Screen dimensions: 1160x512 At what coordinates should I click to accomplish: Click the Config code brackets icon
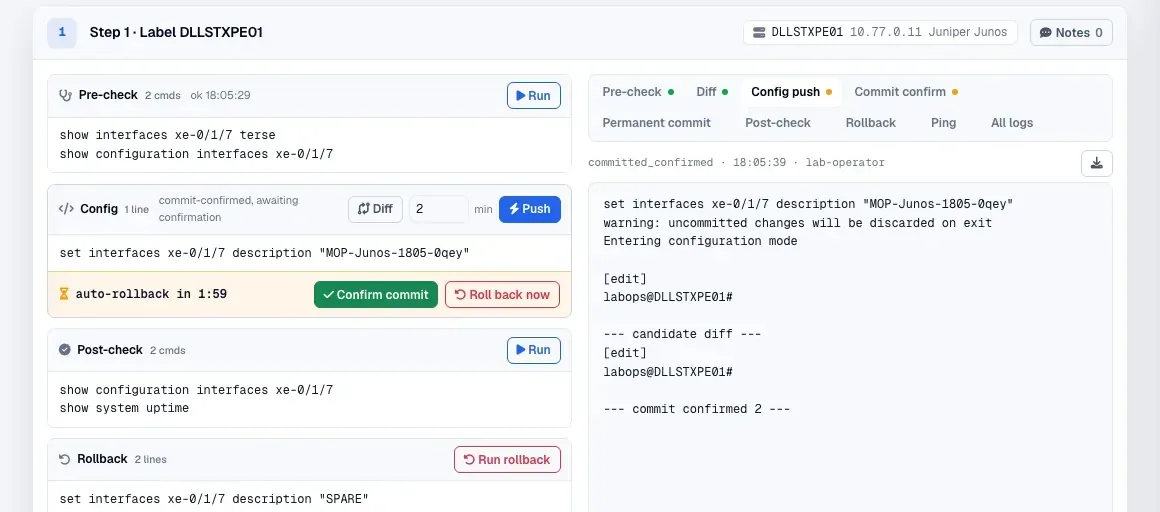click(x=66, y=209)
